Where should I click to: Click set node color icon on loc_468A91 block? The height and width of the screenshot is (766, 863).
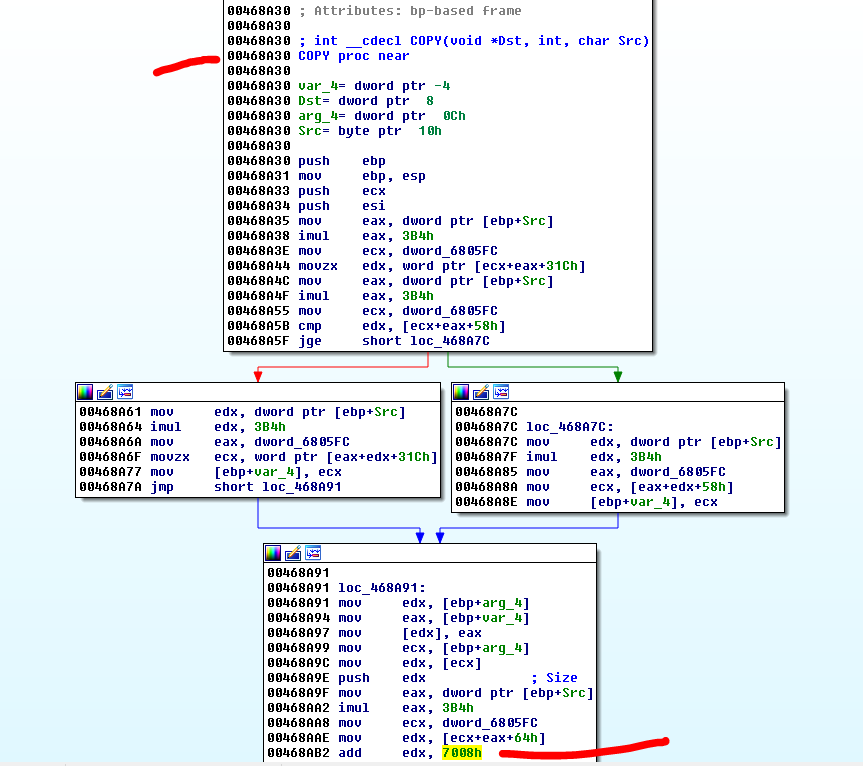(x=273, y=553)
